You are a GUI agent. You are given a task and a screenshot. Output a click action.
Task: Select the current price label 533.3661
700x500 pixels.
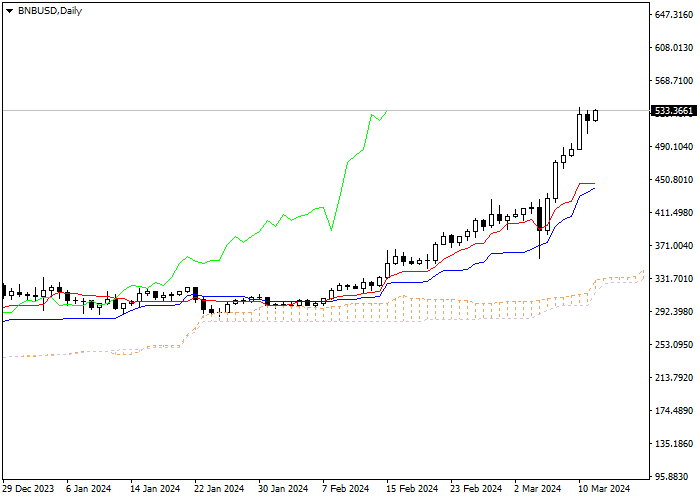pos(674,111)
